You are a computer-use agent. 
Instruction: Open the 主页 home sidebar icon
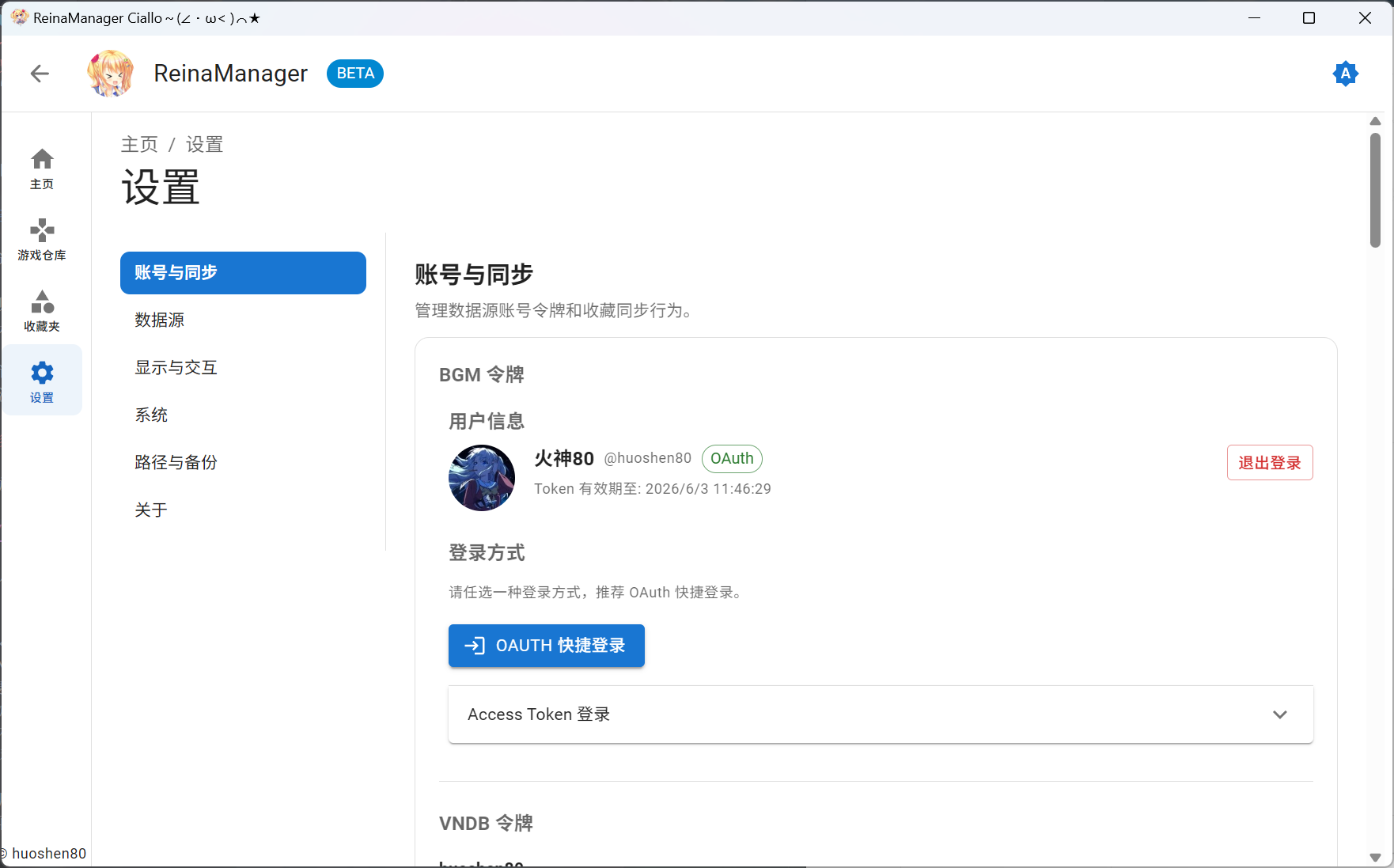click(x=42, y=169)
